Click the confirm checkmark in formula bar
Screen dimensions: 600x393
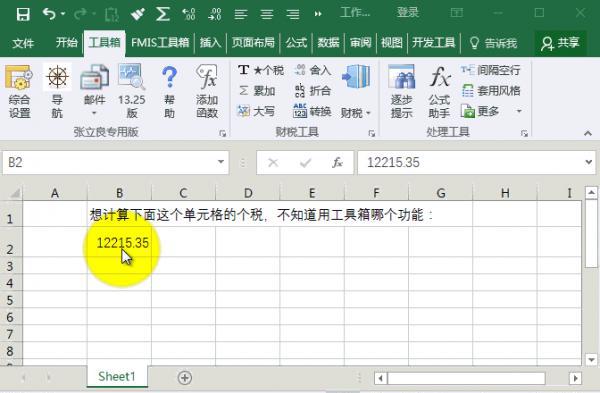pyautogui.click(x=305, y=163)
